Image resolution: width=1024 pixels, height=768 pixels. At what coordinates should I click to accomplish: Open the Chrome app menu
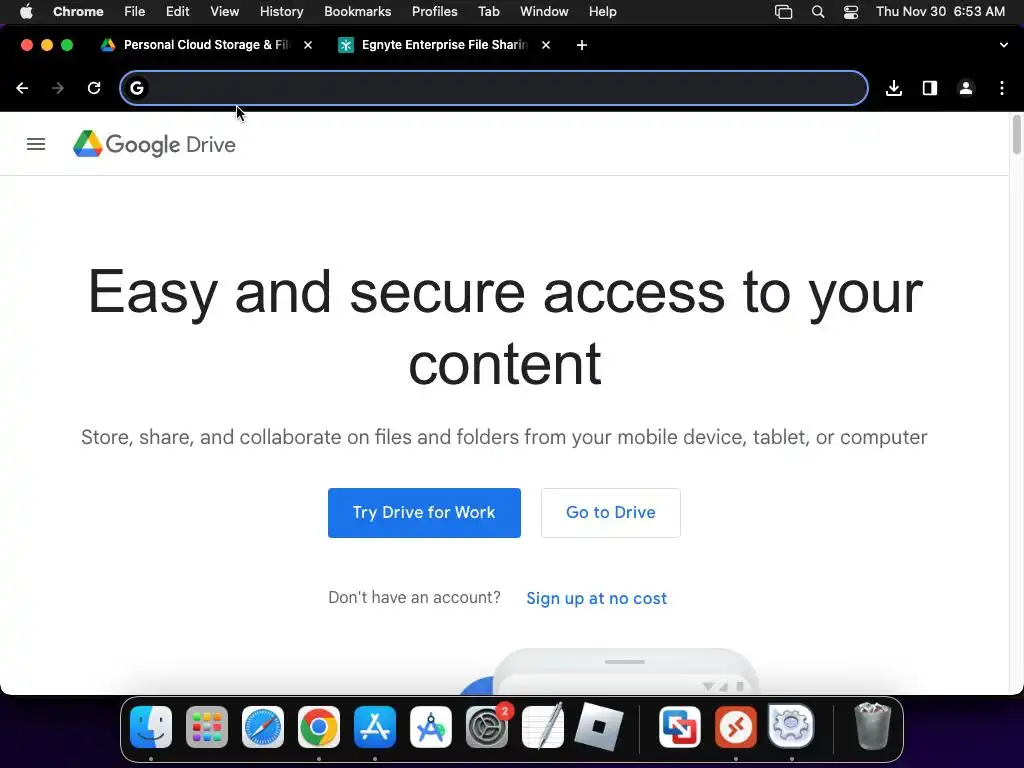click(78, 12)
